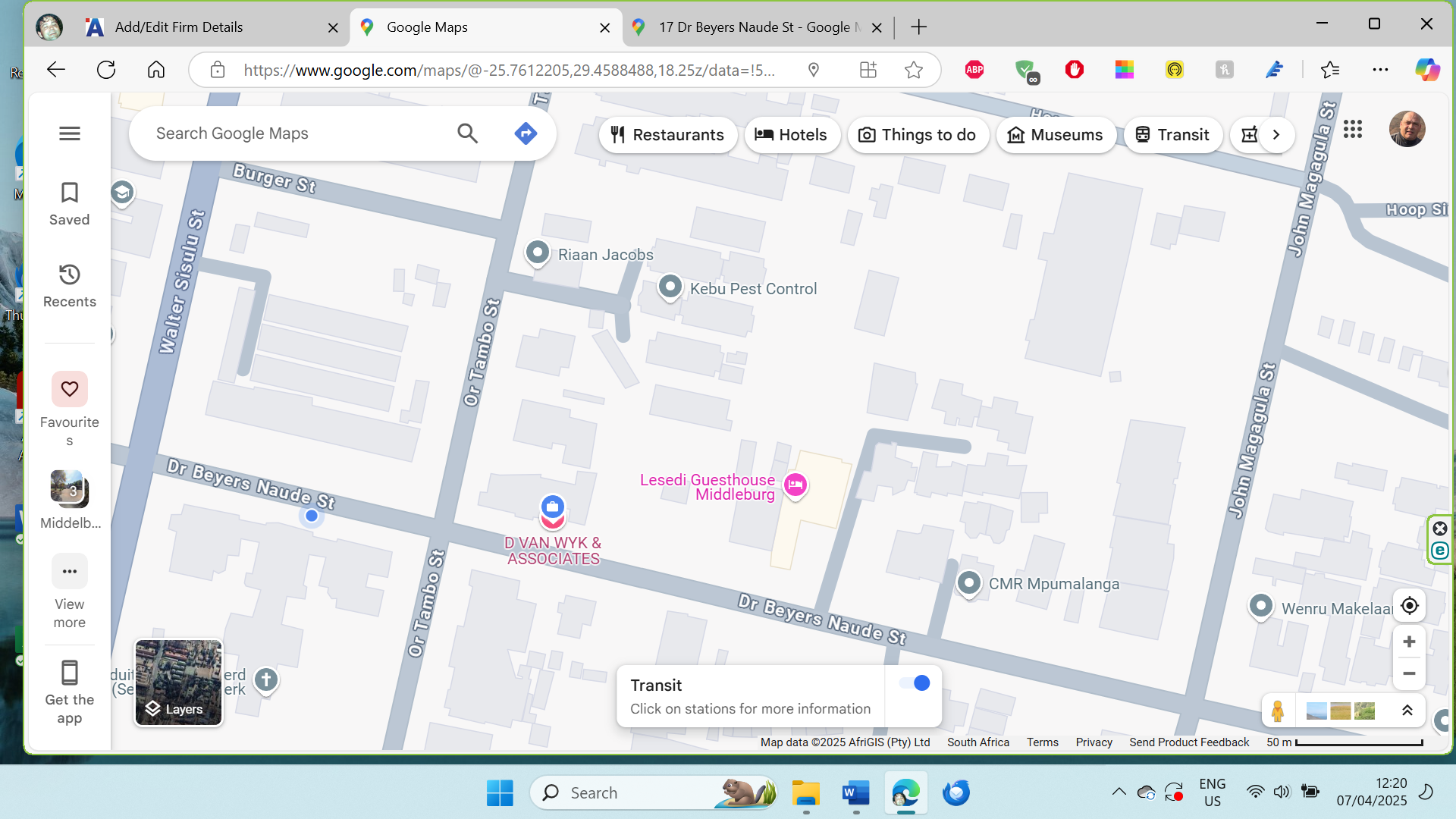Screen dimensions: 1456x819
Task: Go to browser home page
Action: (x=156, y=70)
